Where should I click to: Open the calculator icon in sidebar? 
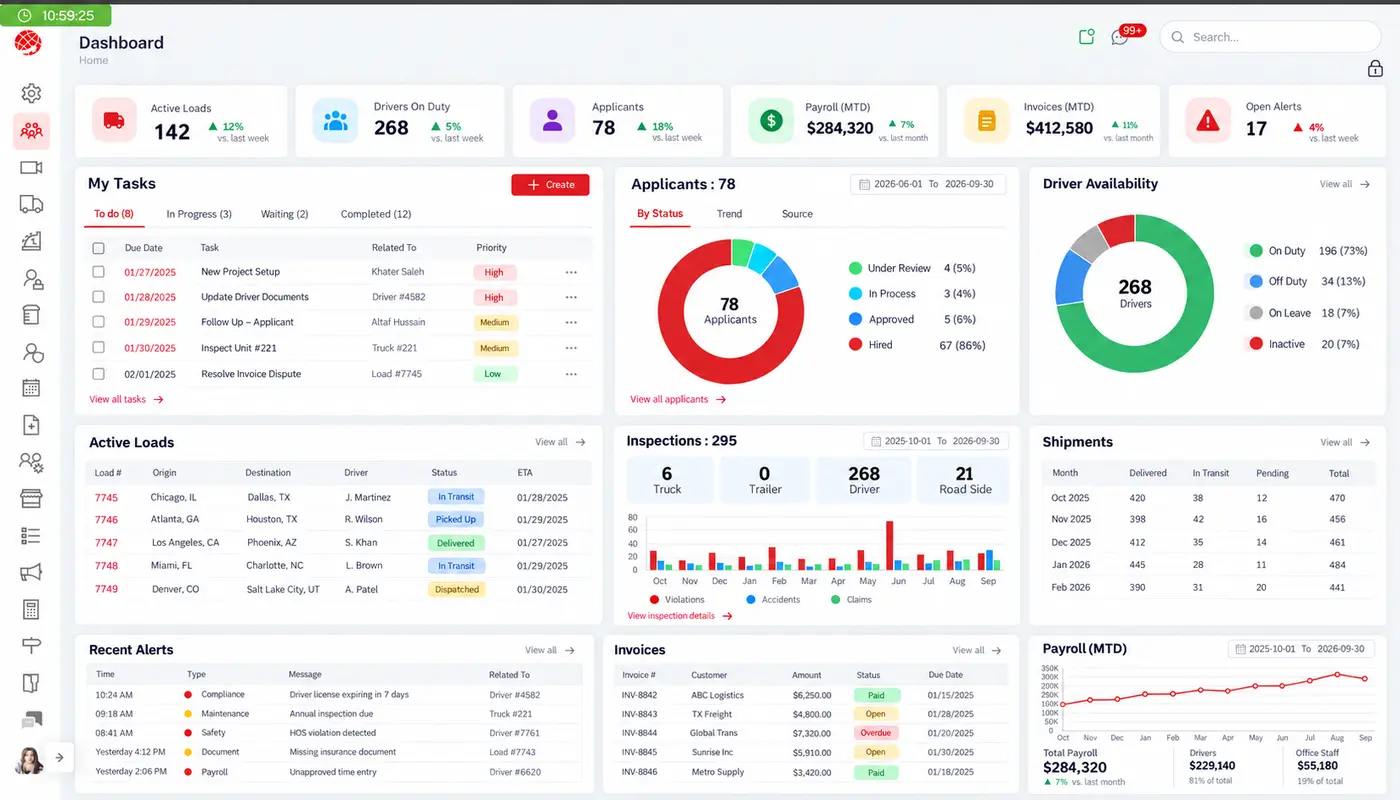(x=31, y=609)
